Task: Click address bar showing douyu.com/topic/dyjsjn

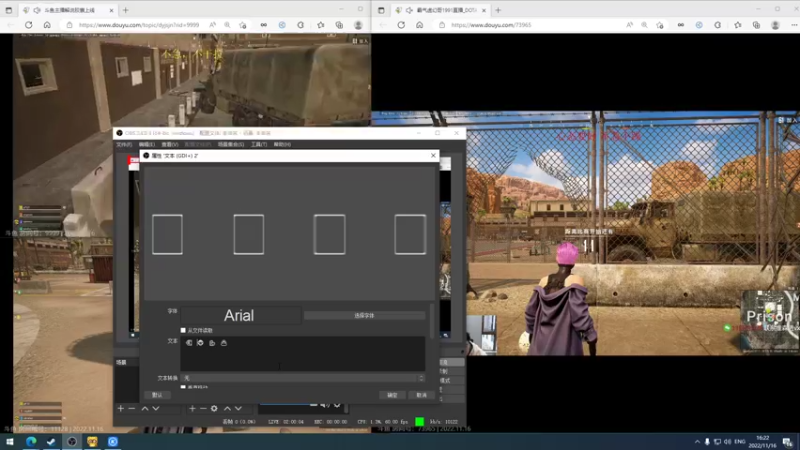Action: (x=139, y=24)
